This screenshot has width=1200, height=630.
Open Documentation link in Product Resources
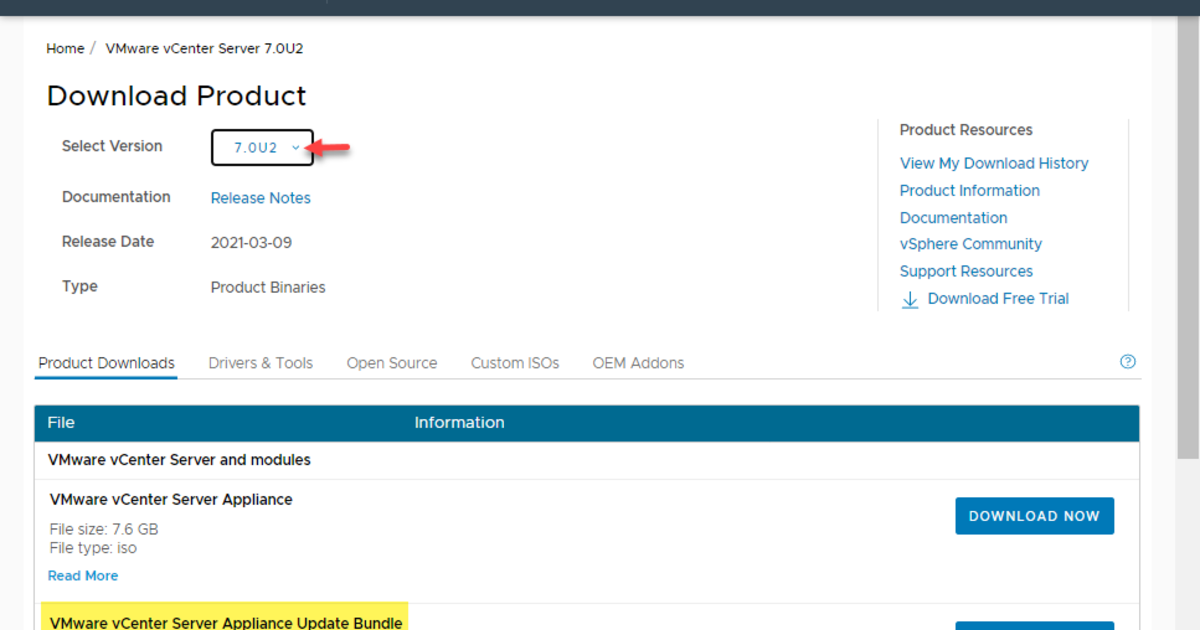[953, 217]
